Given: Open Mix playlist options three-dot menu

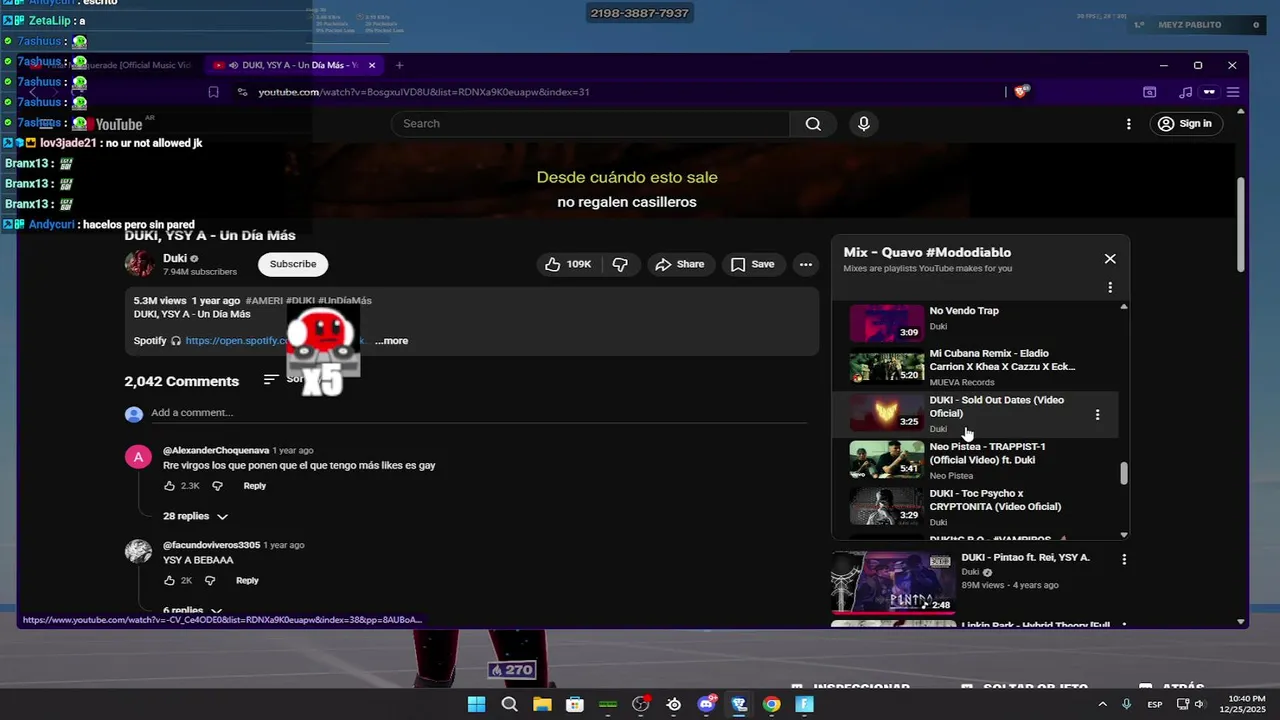Looking at the screenshot, I should (x=1110, y=288).
